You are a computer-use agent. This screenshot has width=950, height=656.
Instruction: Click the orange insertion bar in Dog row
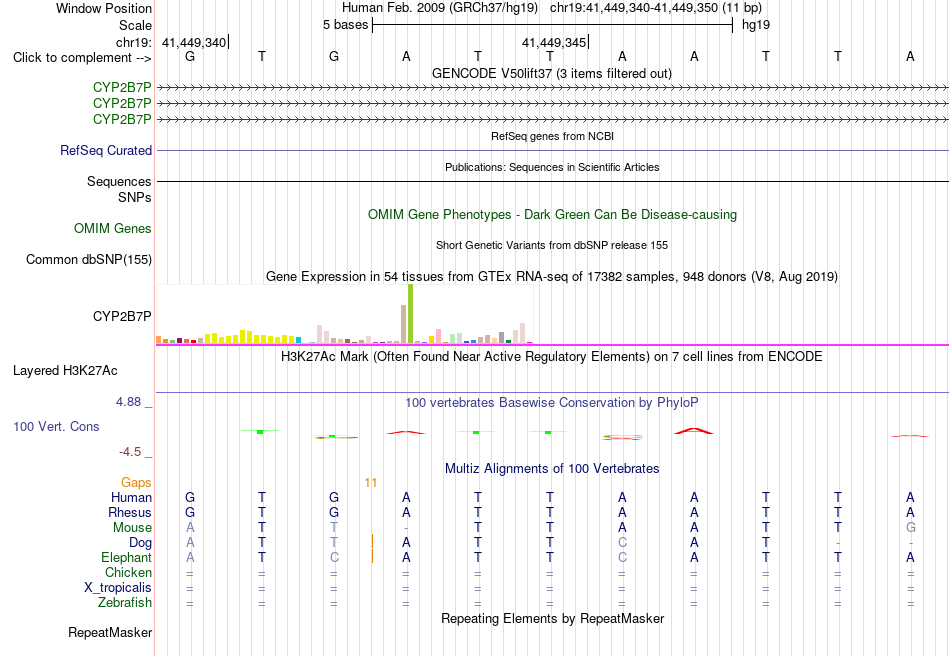point(372,541)
